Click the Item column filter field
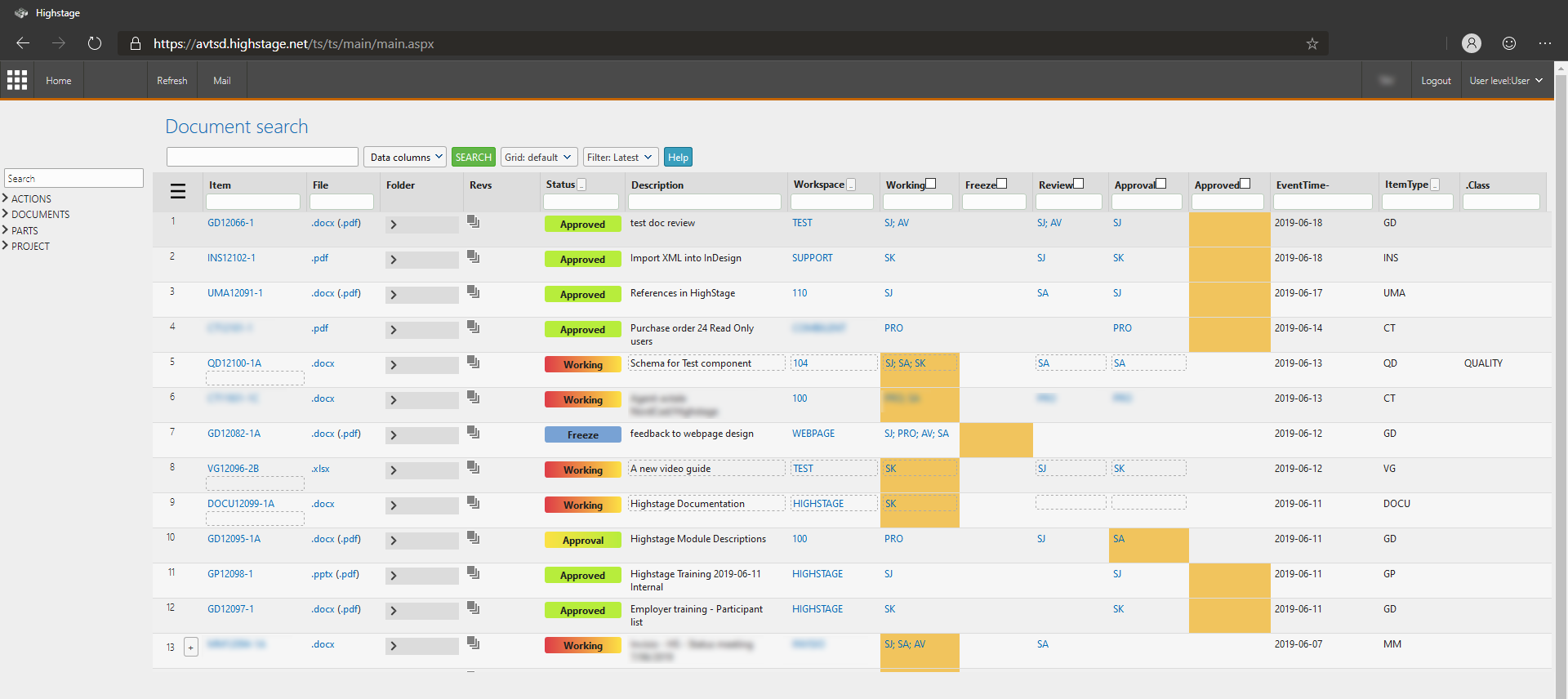Viewport: 1568px width, 699px height. click(253, 202)
